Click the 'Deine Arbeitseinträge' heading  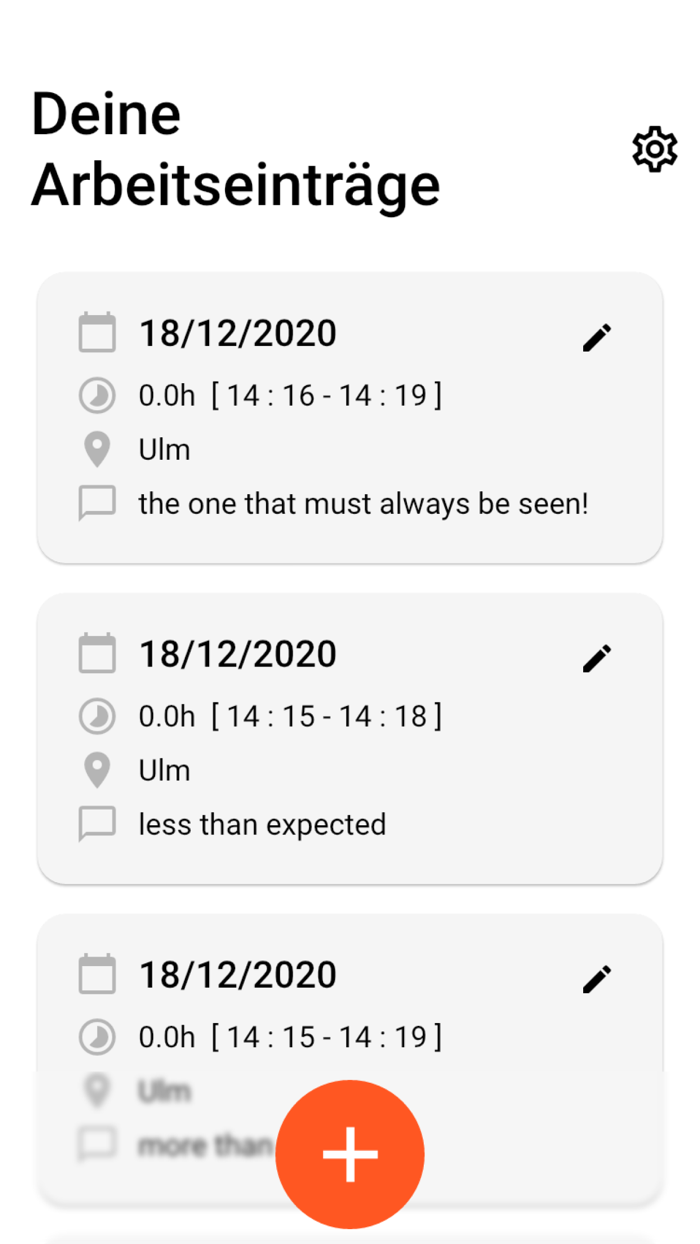tap(236, 150)
